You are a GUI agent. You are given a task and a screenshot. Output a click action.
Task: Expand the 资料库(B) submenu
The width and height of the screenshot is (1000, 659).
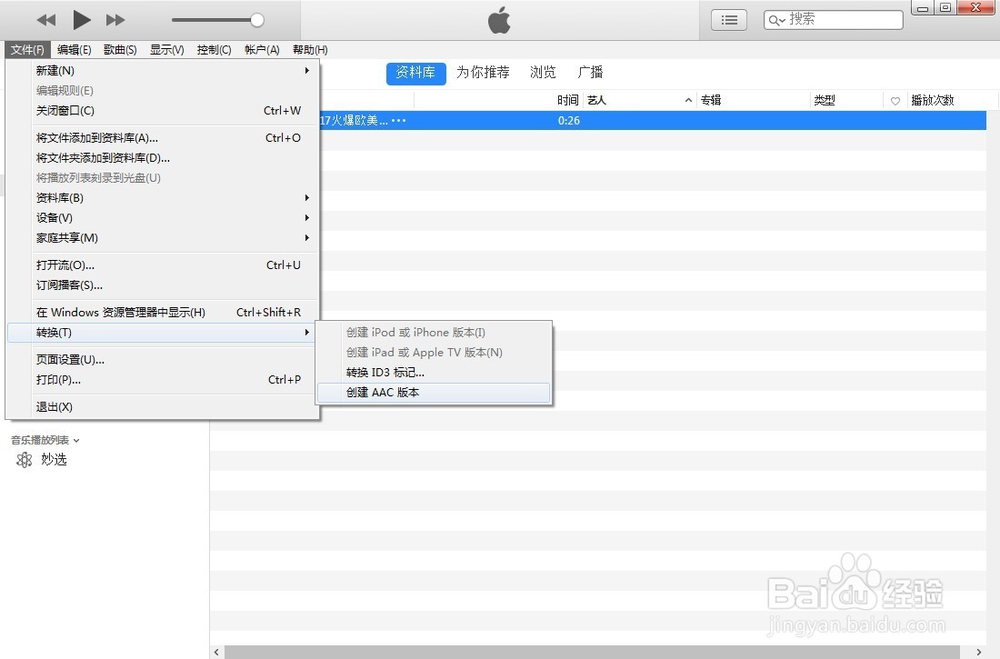coord(163,198)
